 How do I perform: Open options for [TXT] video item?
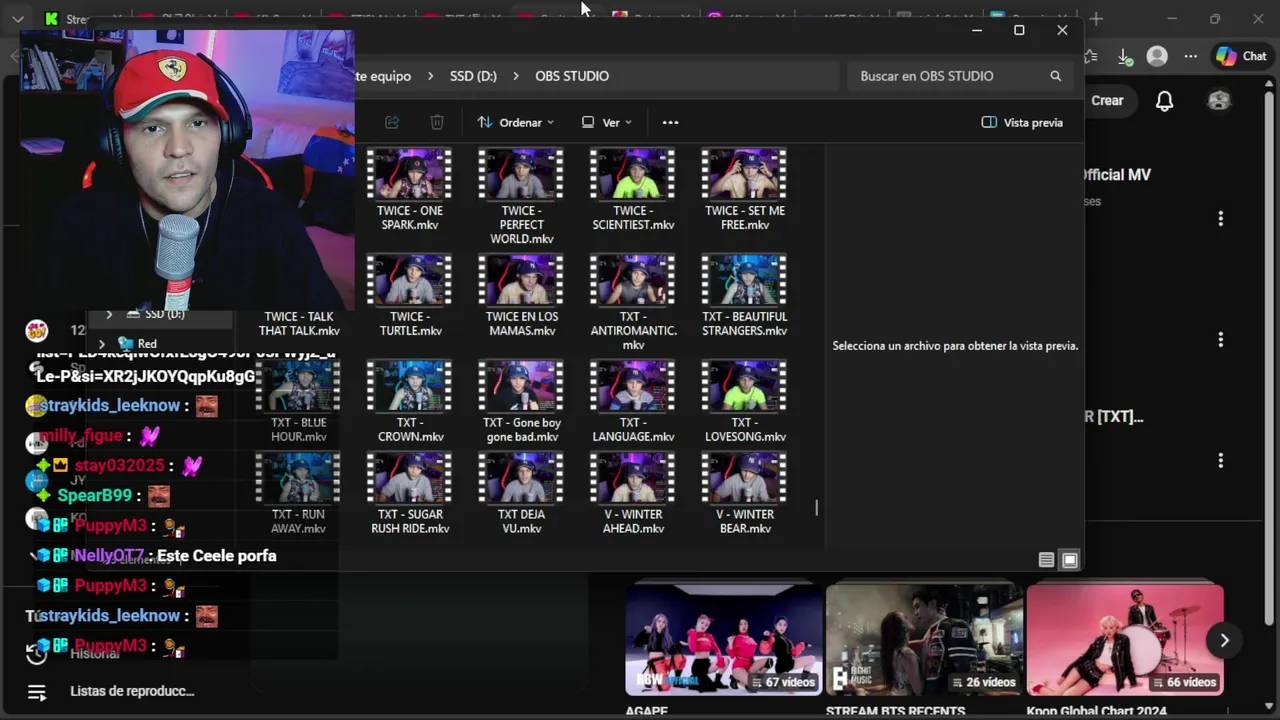(x=1220, y=460)
